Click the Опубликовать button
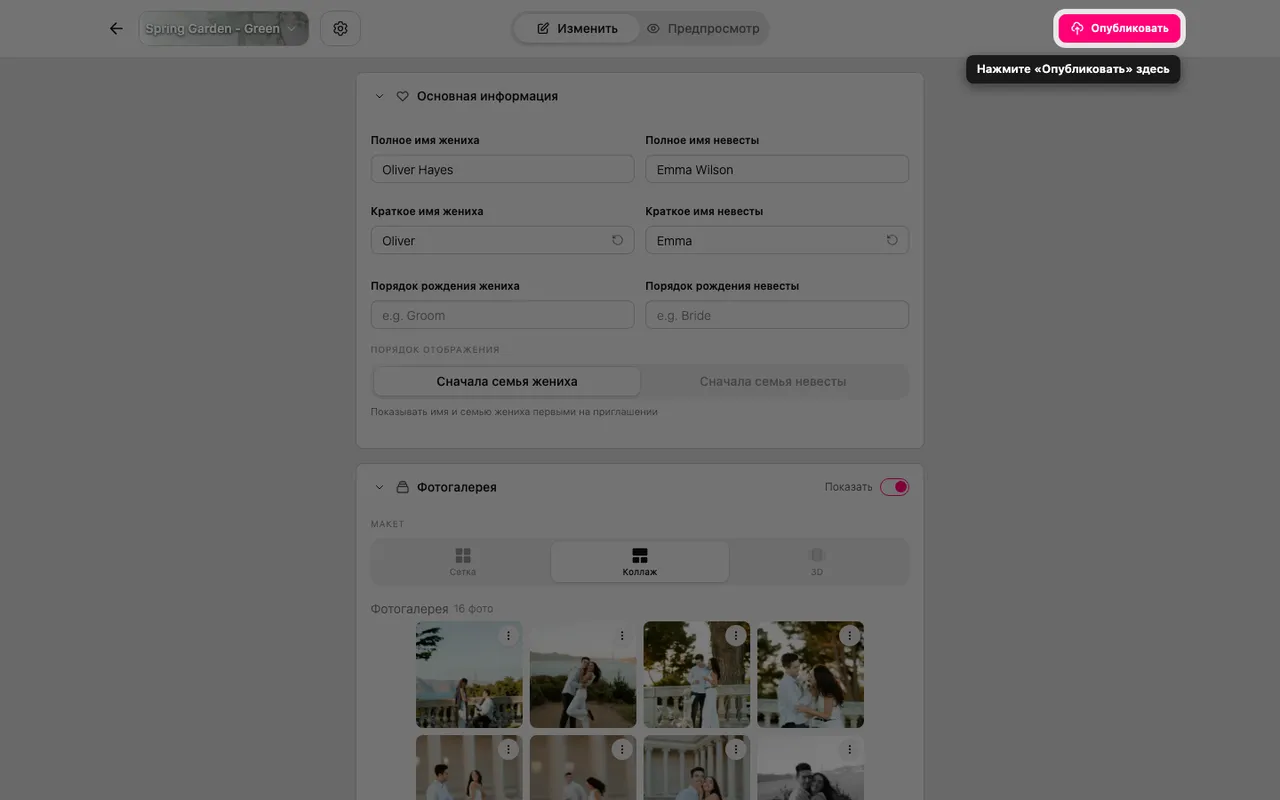Image resolution: width=1280 pixels, height=800 pixels. coord(1120,28)
